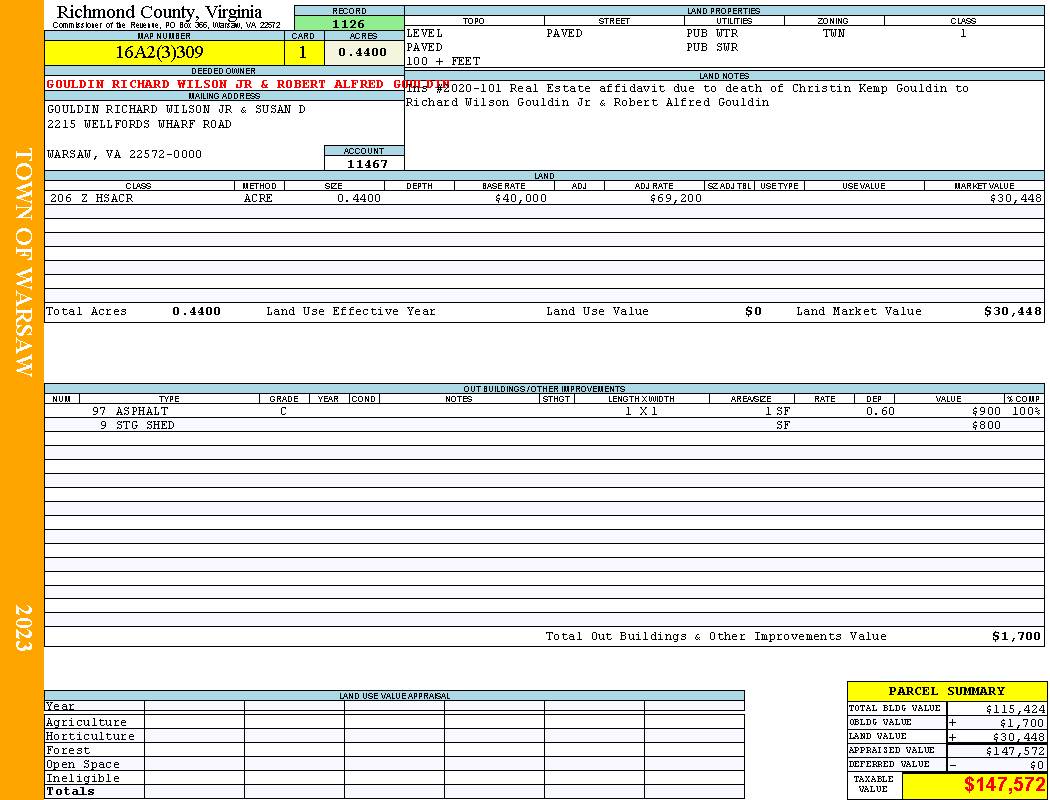Click the zoning value TWN
The height and width of the screenshot is (800, 1050).
[x=834, y=33]
